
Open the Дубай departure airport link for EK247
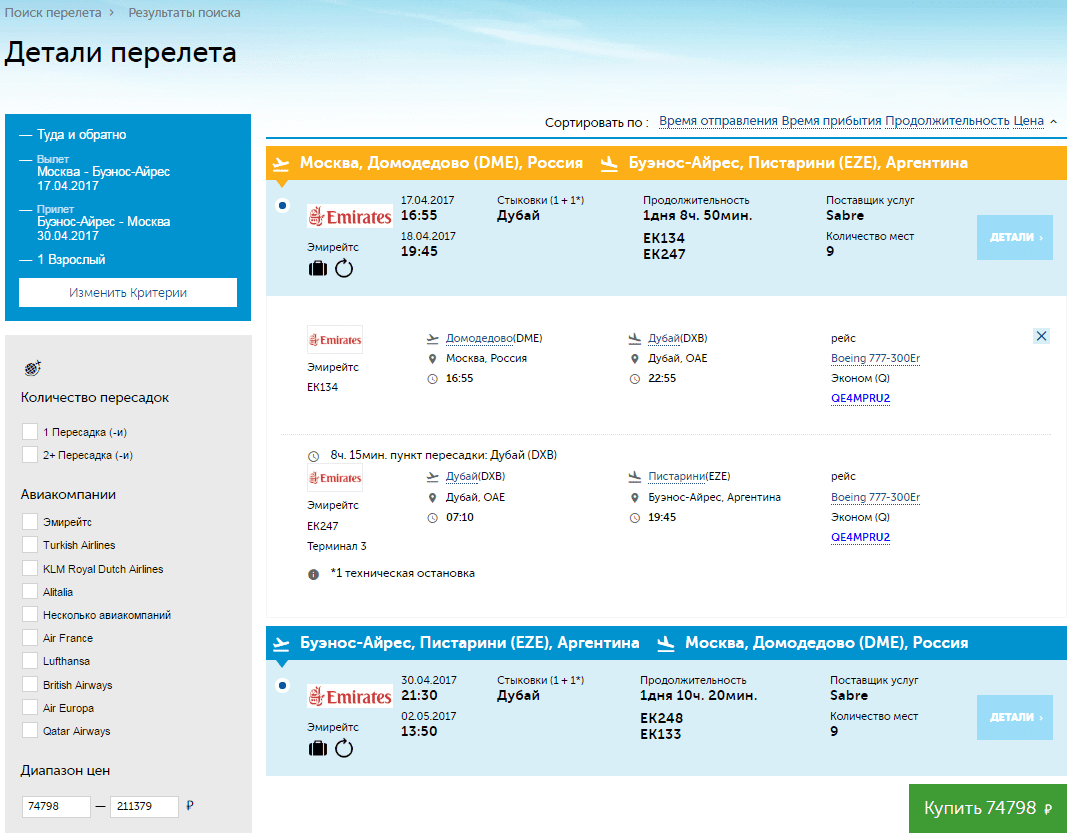[461, 476]
